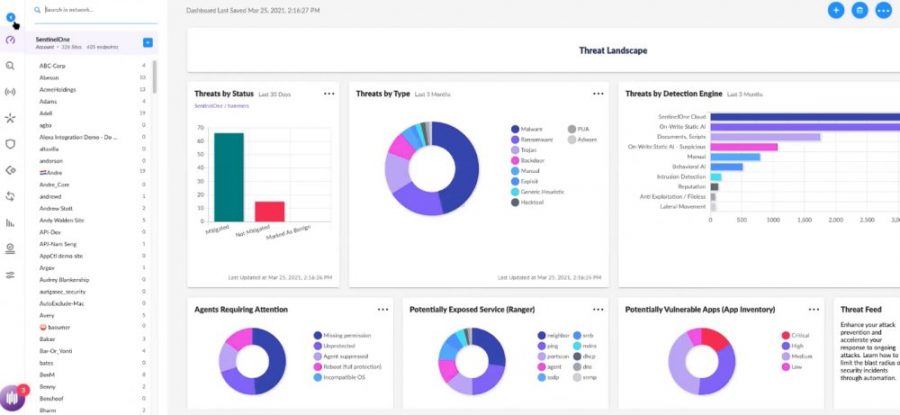Screen dimensions: 900x415
Task: Open the dashboard more-options ellipsis button
Action: click(883, 10)
